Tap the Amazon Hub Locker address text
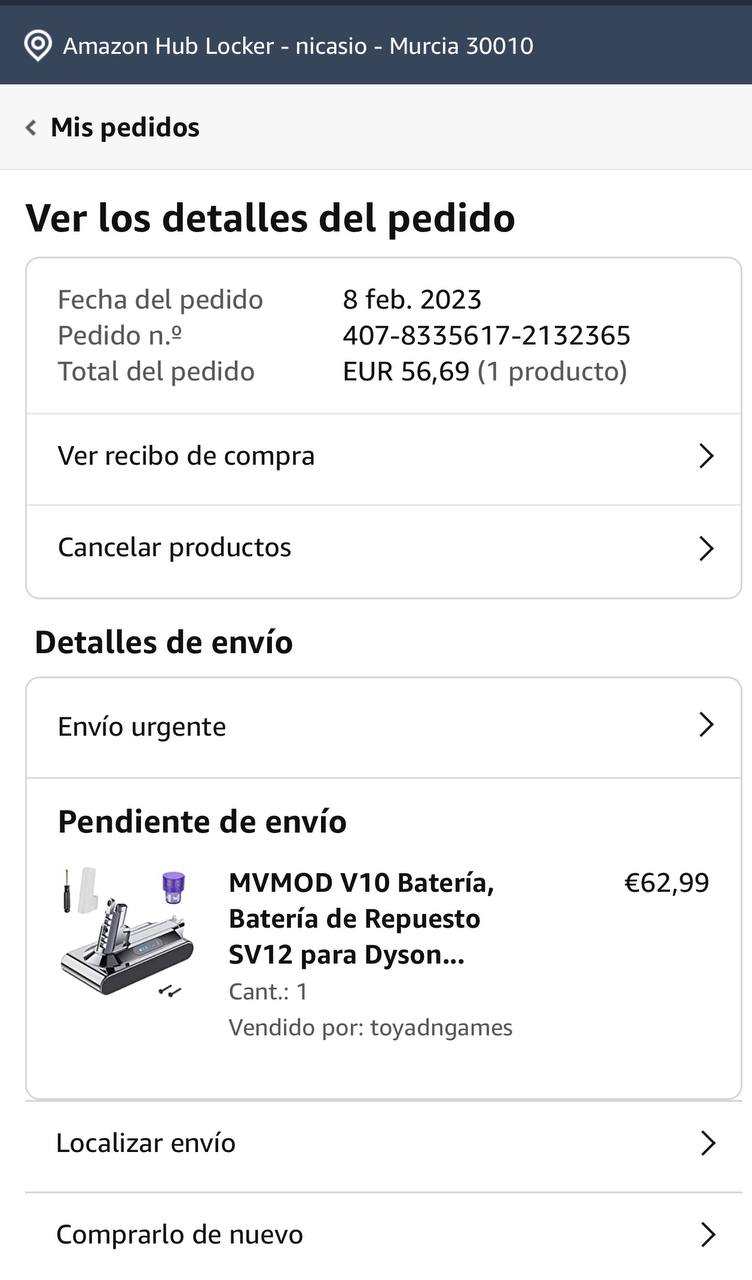Viewport: 752px width, 1280px height. coord(298,46)
